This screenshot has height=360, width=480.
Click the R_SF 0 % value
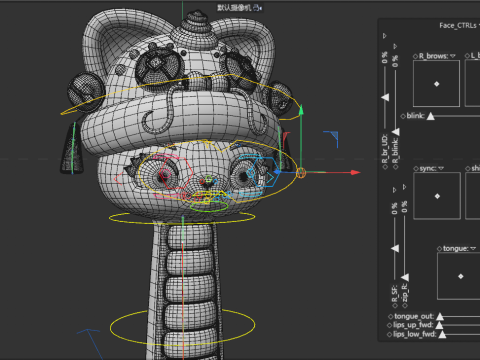tap(395, 208)
